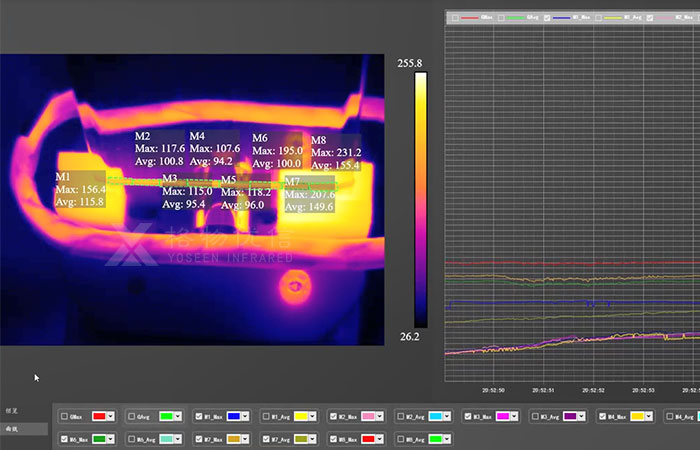Toggle M3_Max checkbox in bottom panel
Screen dimensions: 700x450
(x=468, y=416)
